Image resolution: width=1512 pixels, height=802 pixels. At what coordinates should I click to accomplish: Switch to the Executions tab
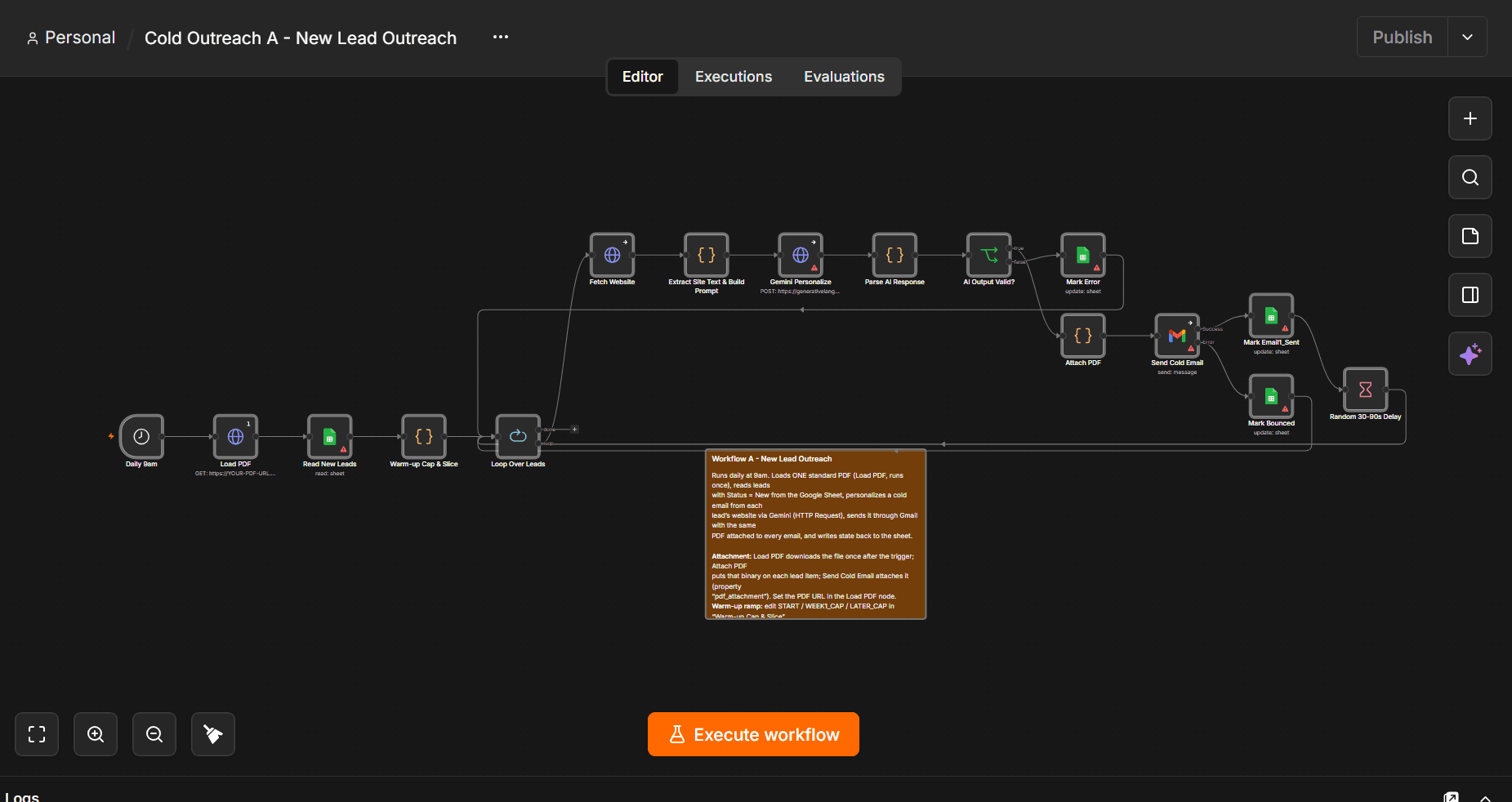(x=734, y=77)
